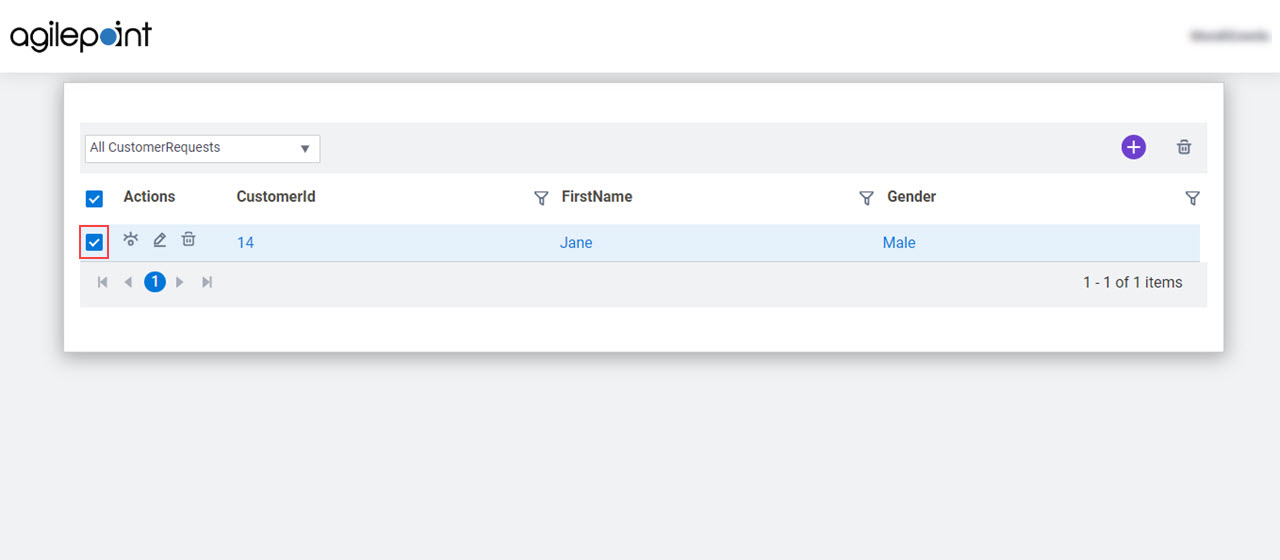
Task: Click the edit pencil icon for Jane's row
Action: (159, 240)
